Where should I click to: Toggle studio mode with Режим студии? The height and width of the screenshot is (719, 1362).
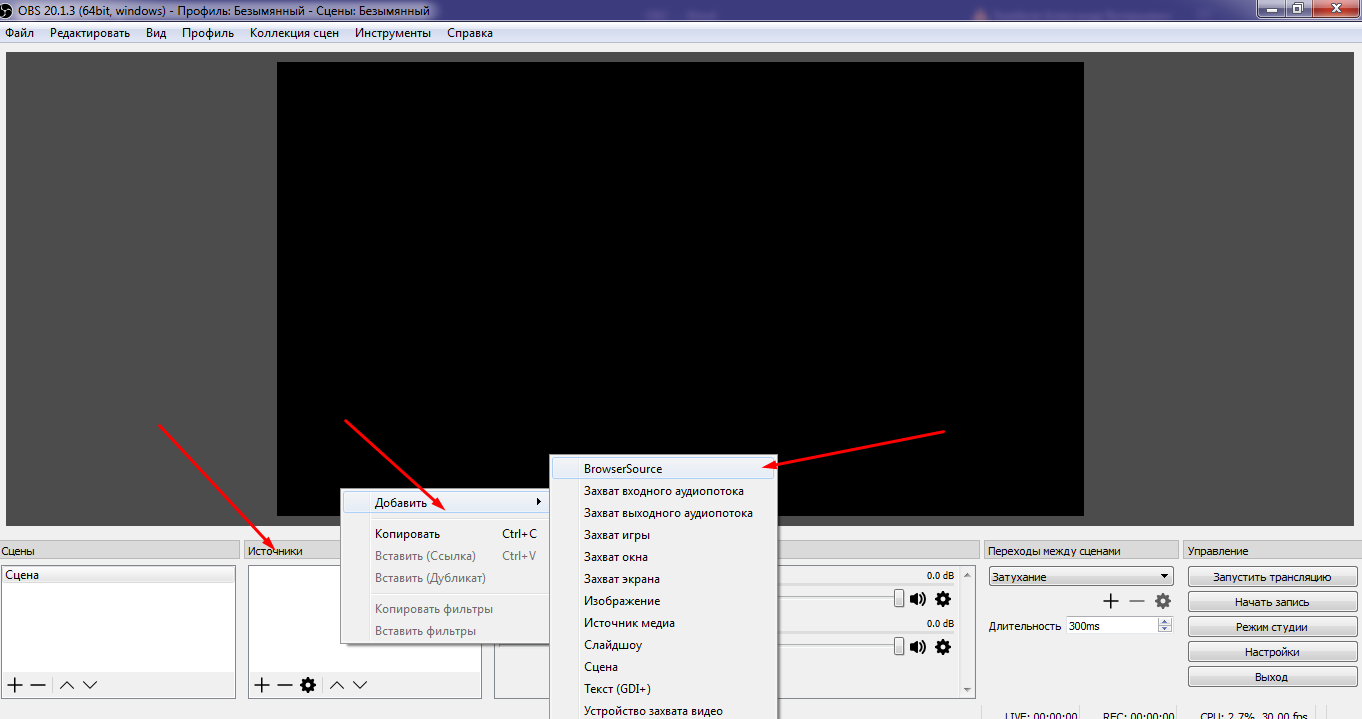1271,627
